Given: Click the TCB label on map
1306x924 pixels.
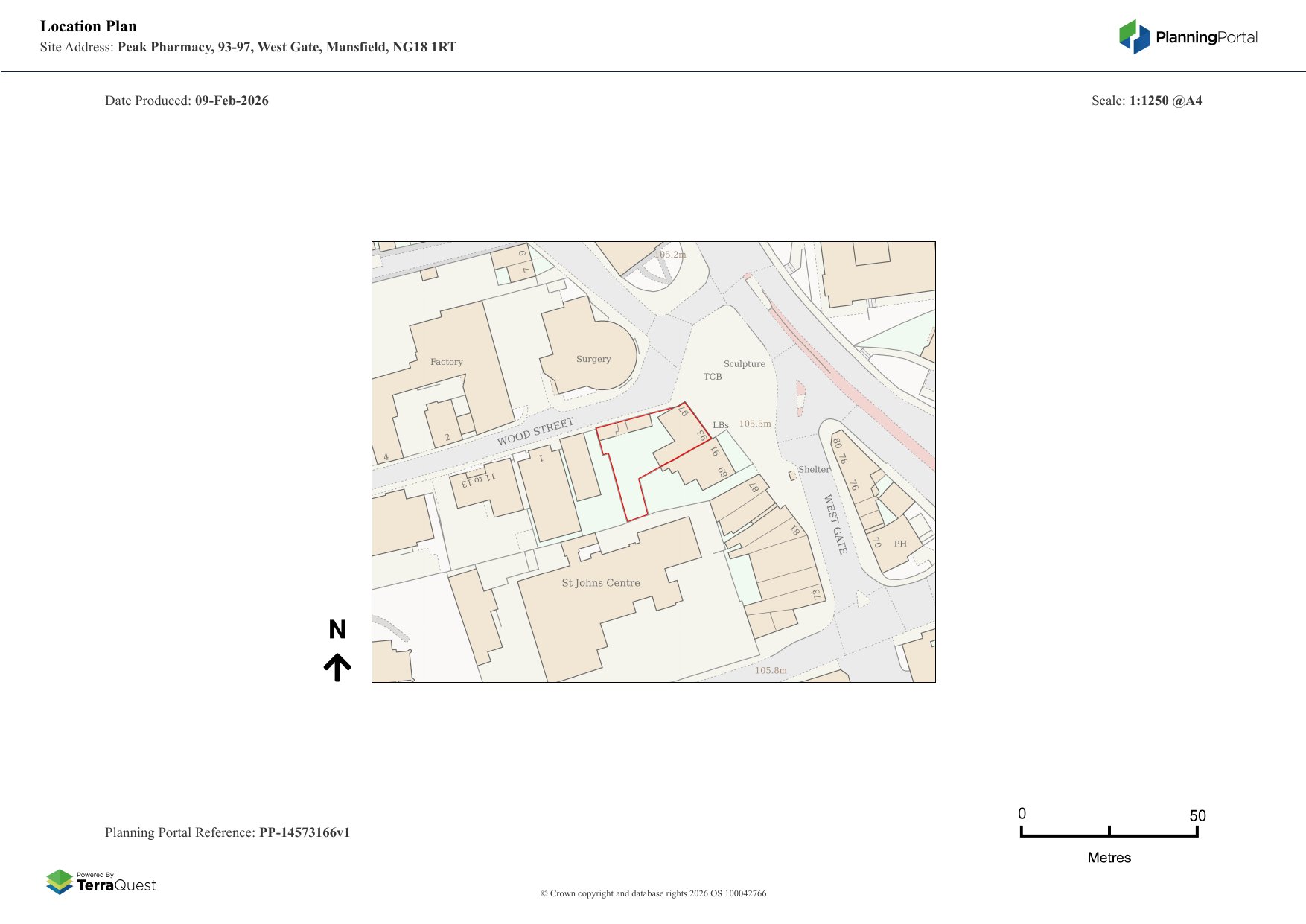Looking at the screenshot, I should [712, 377].
